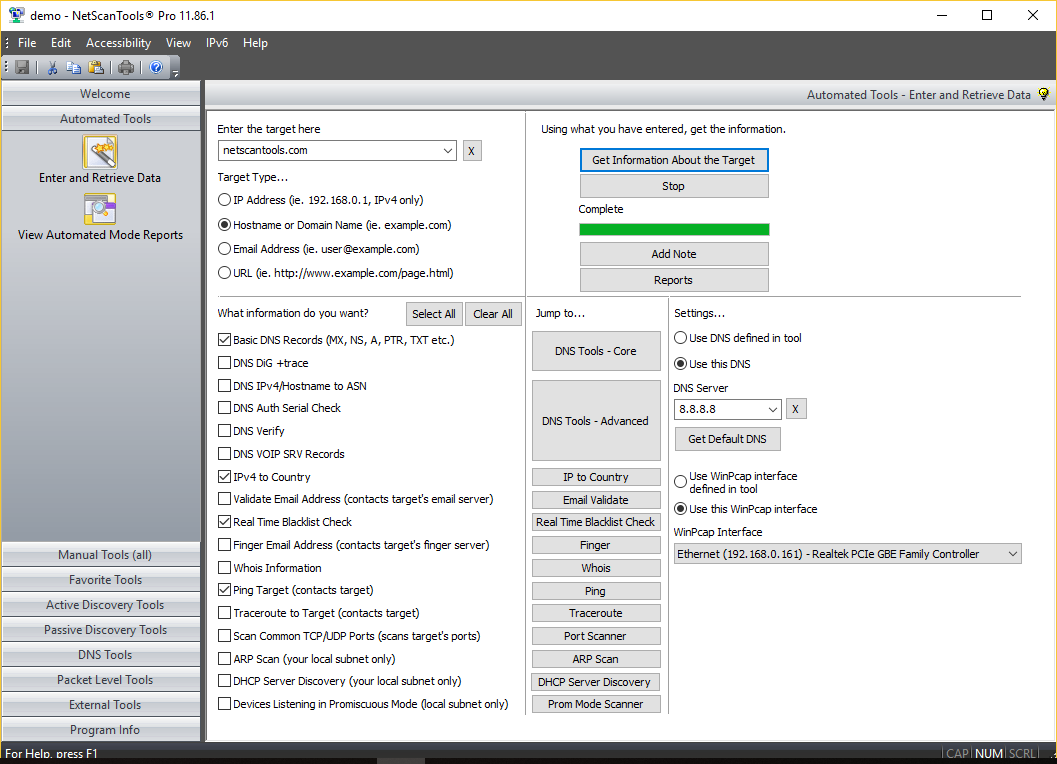Enable DNS DiG +trace checkbox
This screenshot has height=764, width=1057.
[224, 363]
